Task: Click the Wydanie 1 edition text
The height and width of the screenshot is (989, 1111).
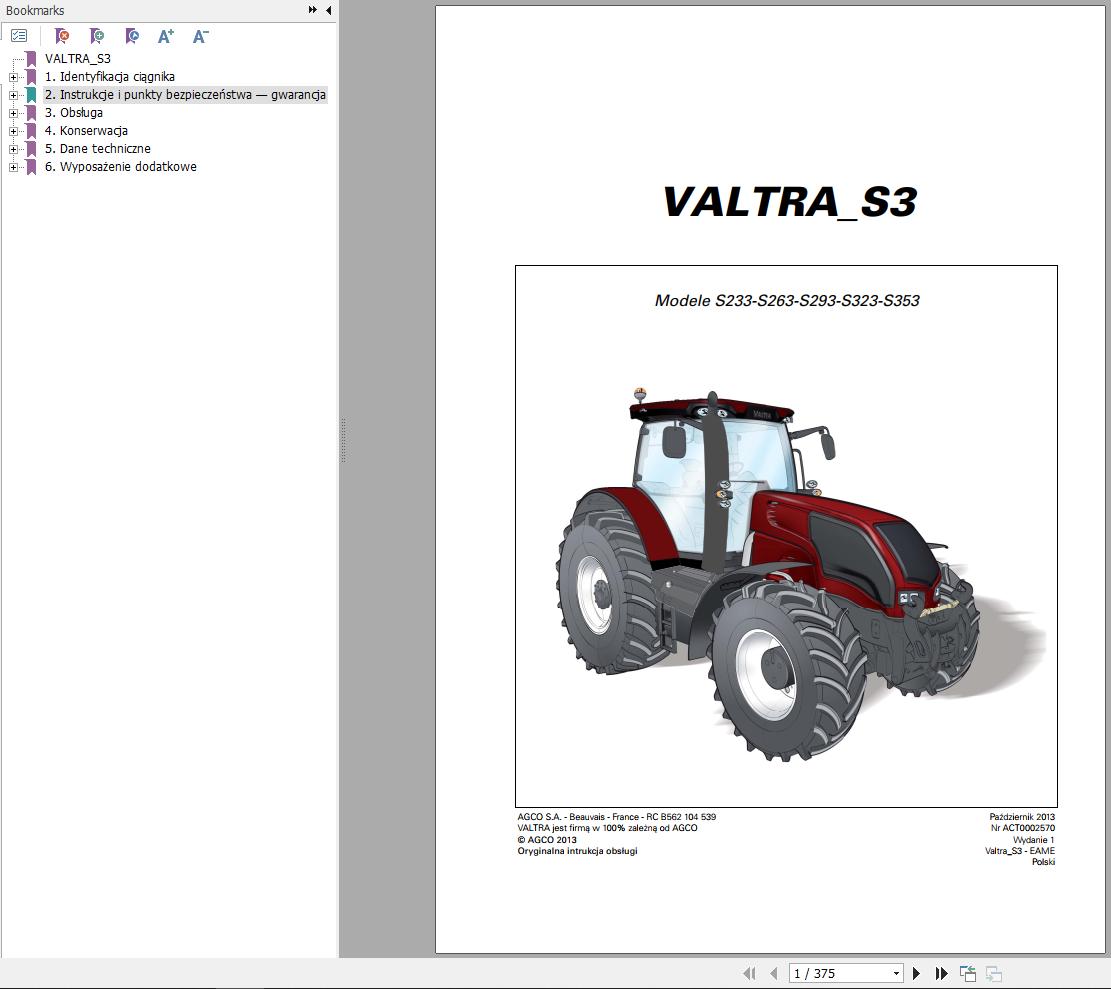Action: click(1034, 840)
